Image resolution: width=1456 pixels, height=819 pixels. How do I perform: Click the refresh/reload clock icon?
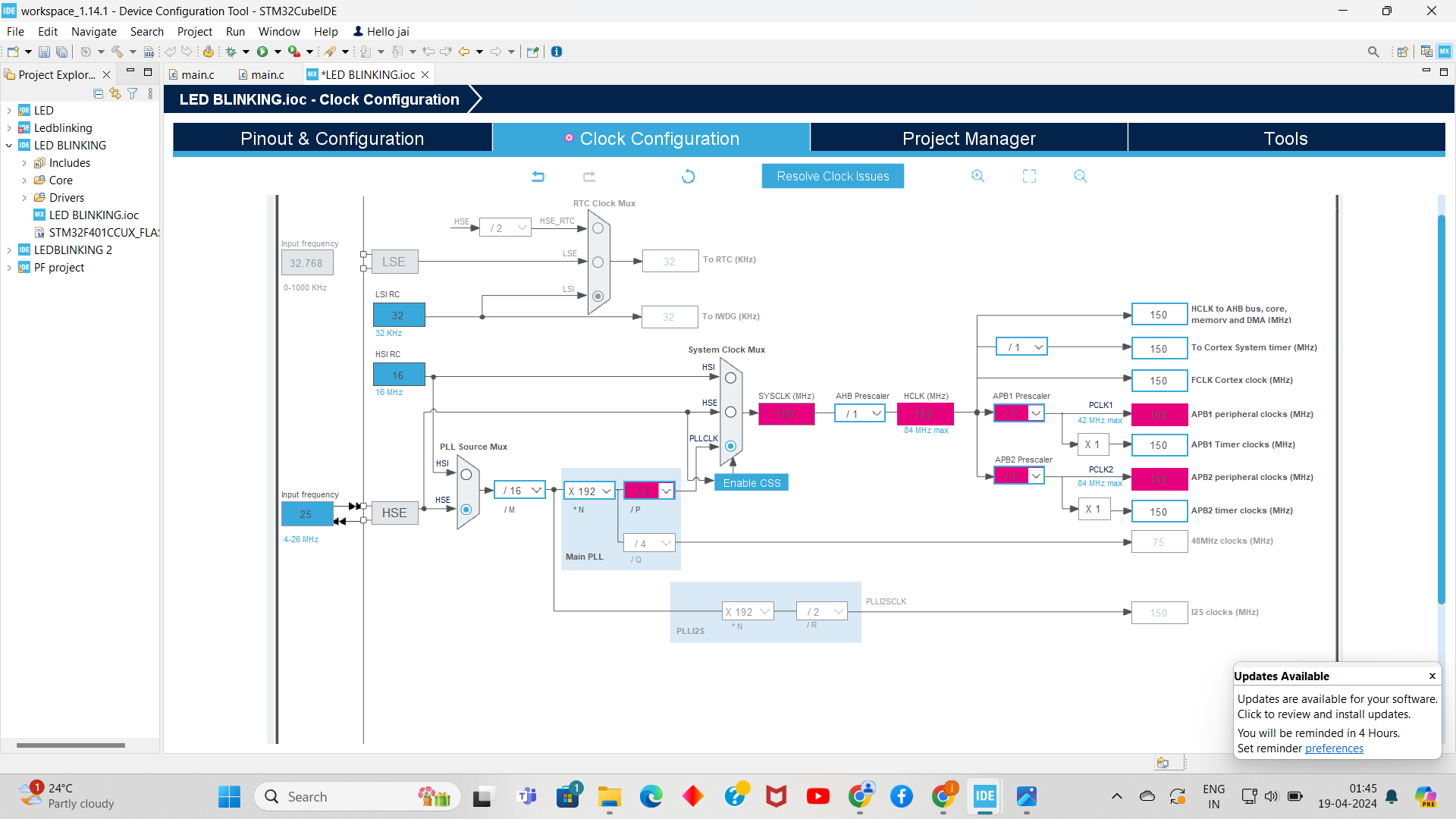tap(688, 177)
